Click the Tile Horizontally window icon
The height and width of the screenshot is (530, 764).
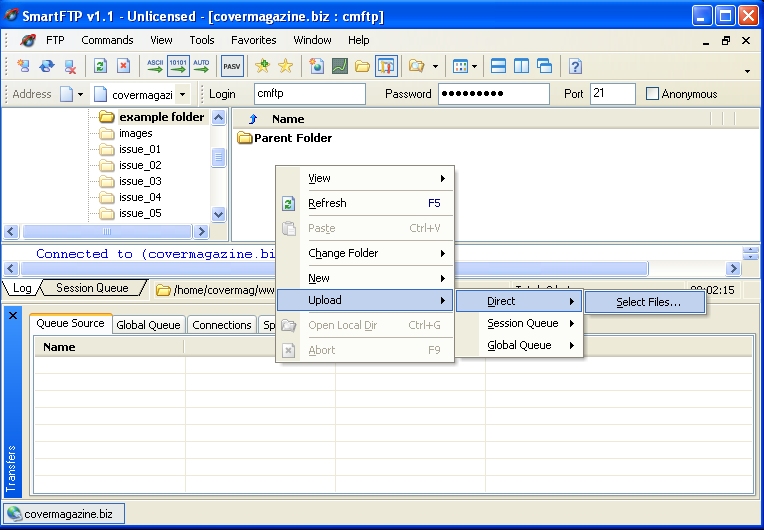[498, 66]
